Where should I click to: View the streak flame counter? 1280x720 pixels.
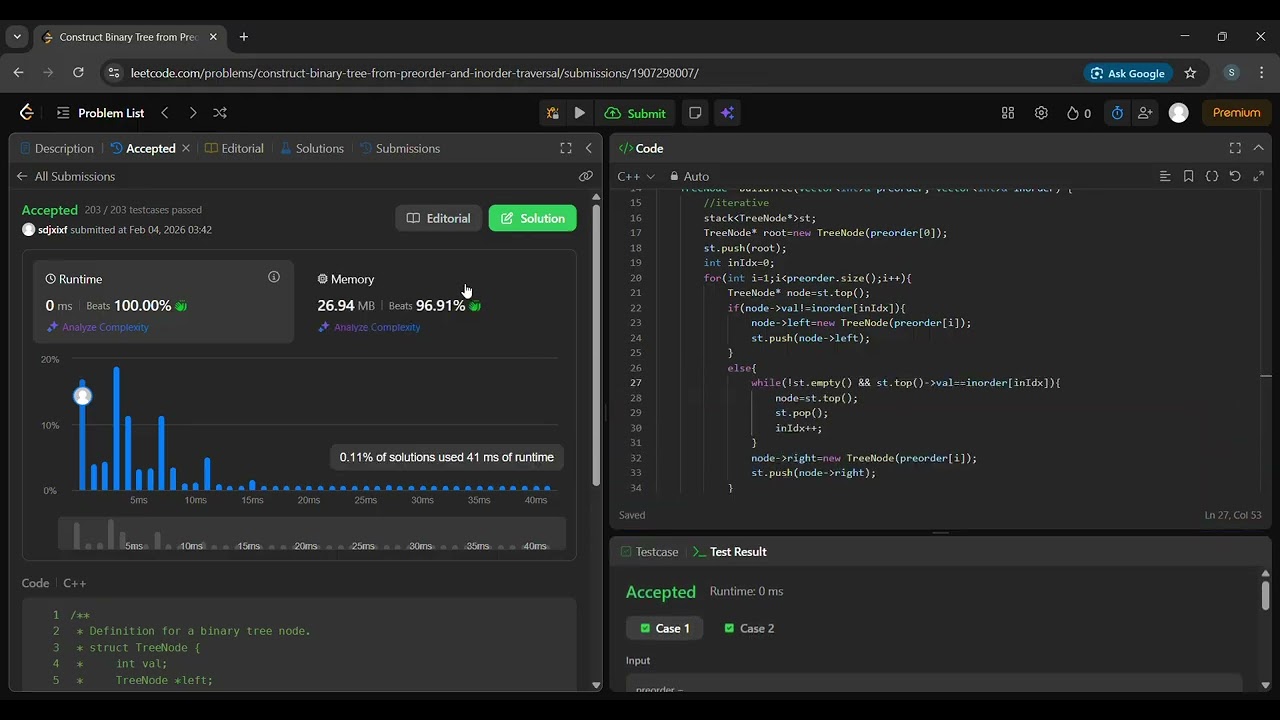click(x=1078, y=113)
